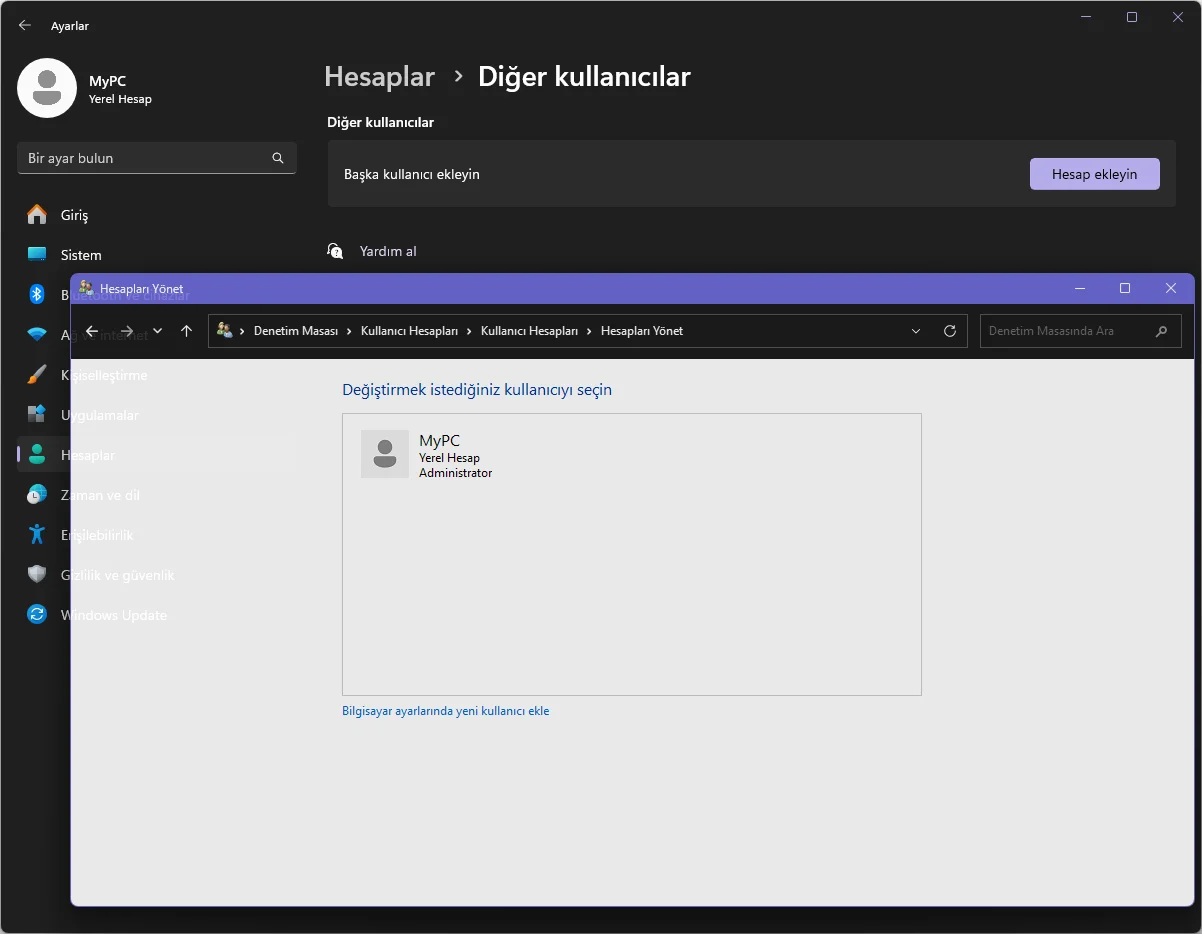Open Erişilebilirlik accessibility settings

coord(37,535)
